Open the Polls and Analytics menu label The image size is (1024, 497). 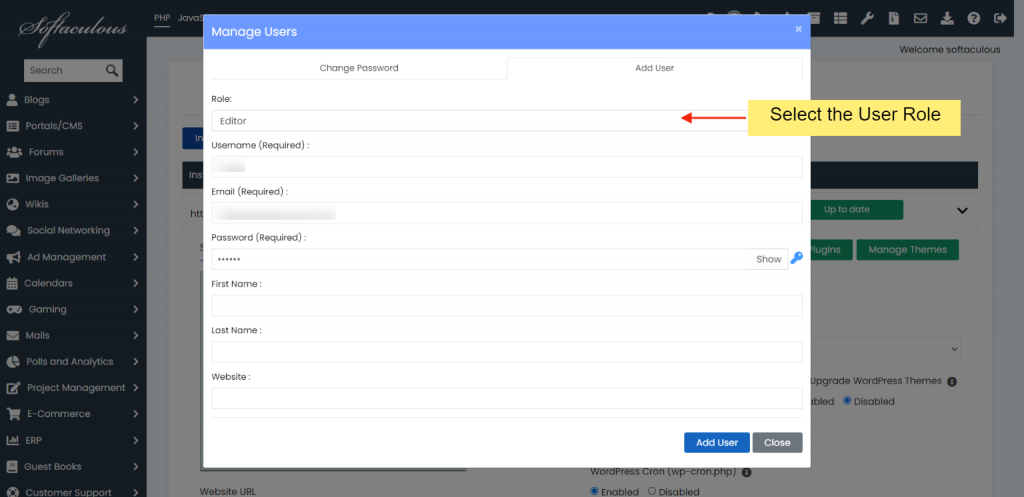tap(70, 362)
